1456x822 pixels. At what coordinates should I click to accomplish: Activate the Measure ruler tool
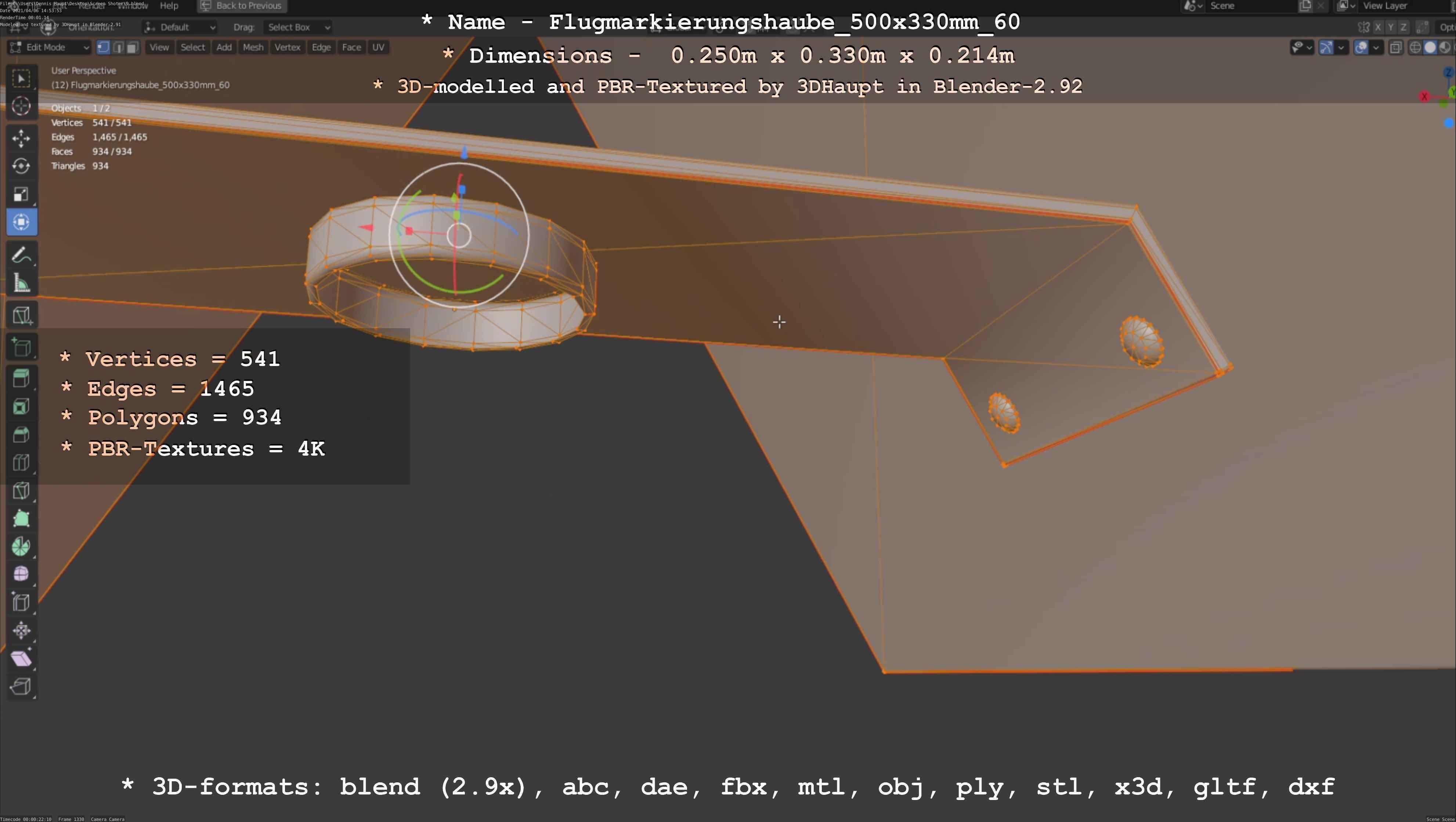tap(21, 283)
